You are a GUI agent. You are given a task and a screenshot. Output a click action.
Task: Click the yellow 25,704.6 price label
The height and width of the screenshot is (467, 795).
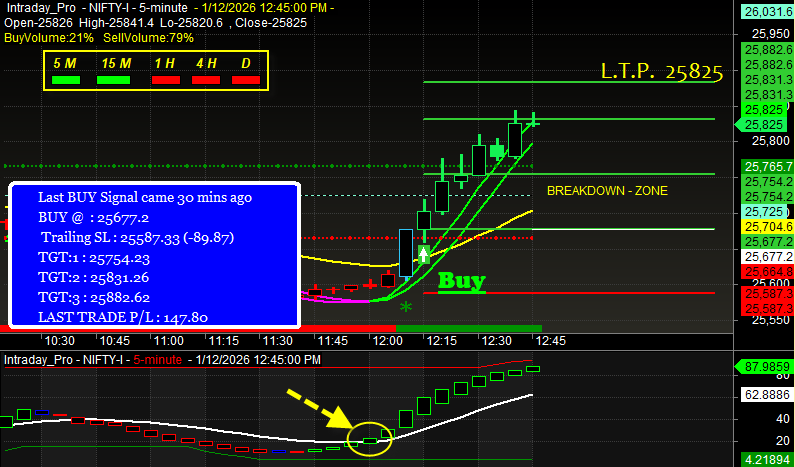767,227
